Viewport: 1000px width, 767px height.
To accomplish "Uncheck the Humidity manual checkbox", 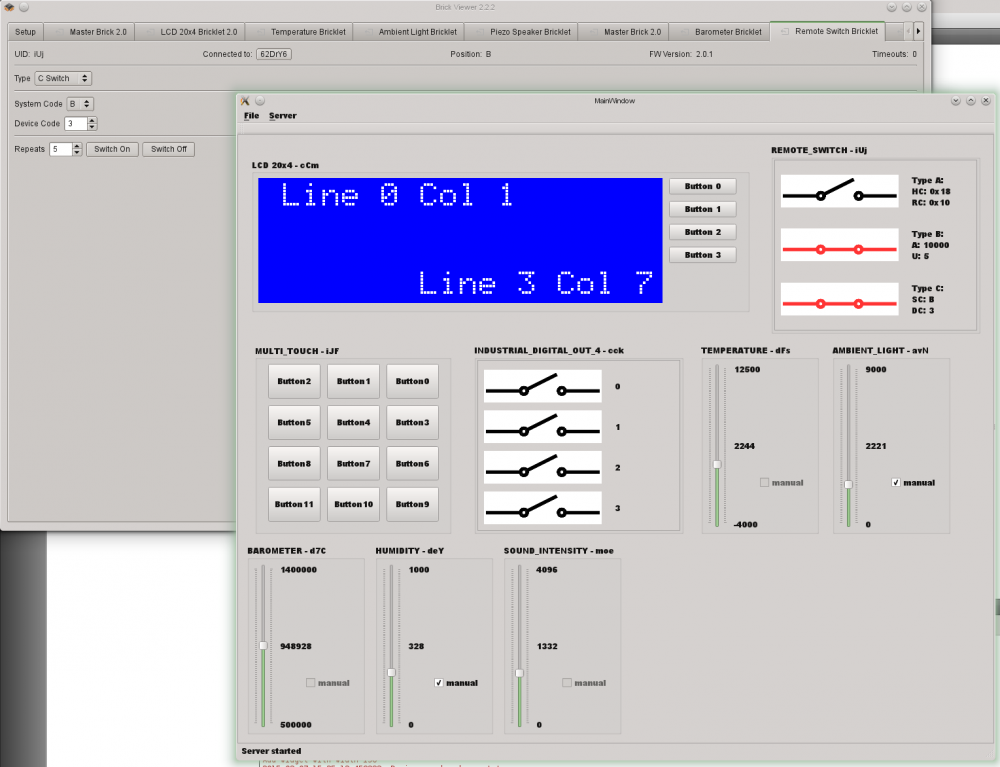I will (x=439, y=683).
